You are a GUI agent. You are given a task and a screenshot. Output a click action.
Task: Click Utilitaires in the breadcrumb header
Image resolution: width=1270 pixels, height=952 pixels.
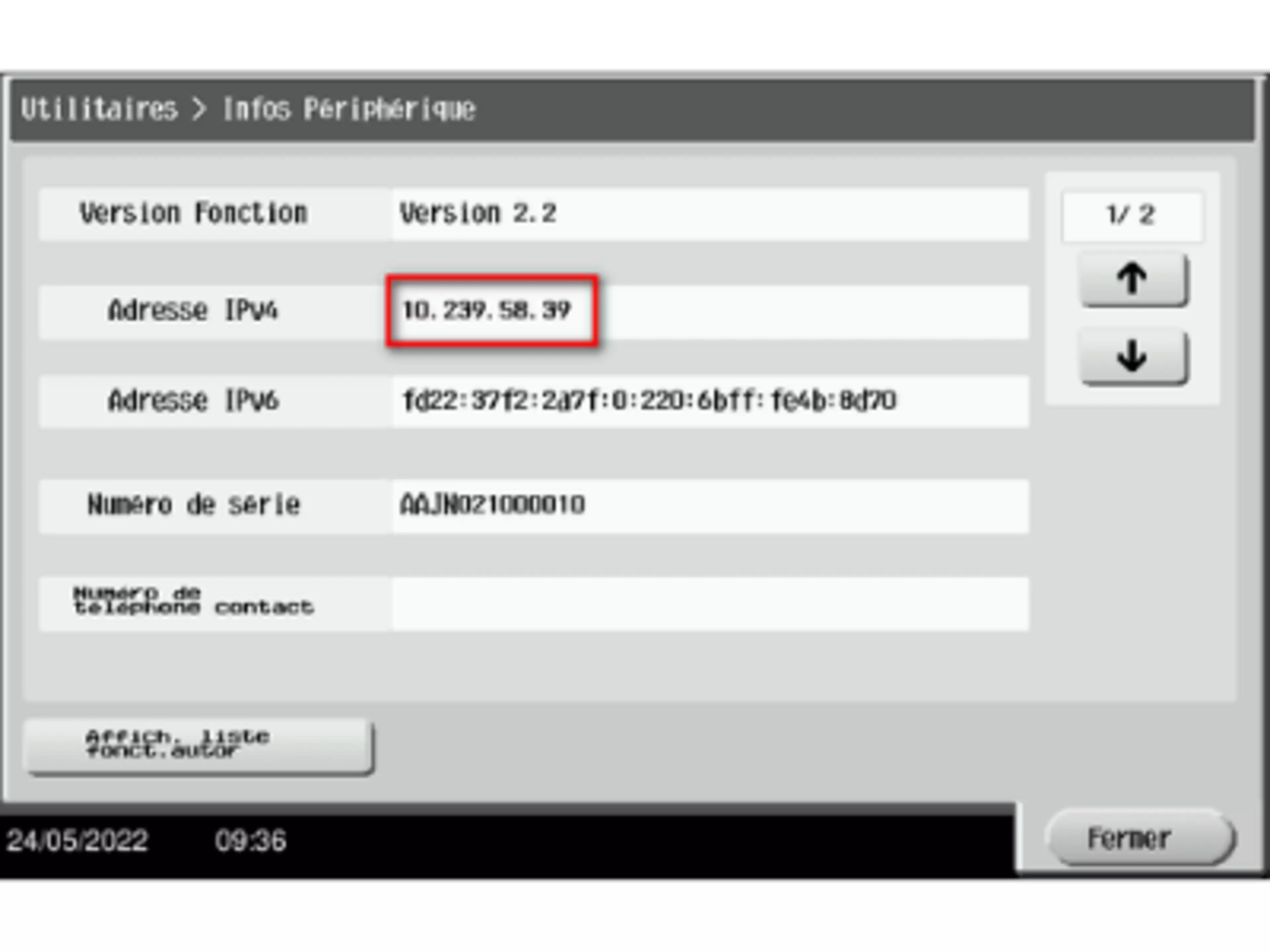coord(99,109)
